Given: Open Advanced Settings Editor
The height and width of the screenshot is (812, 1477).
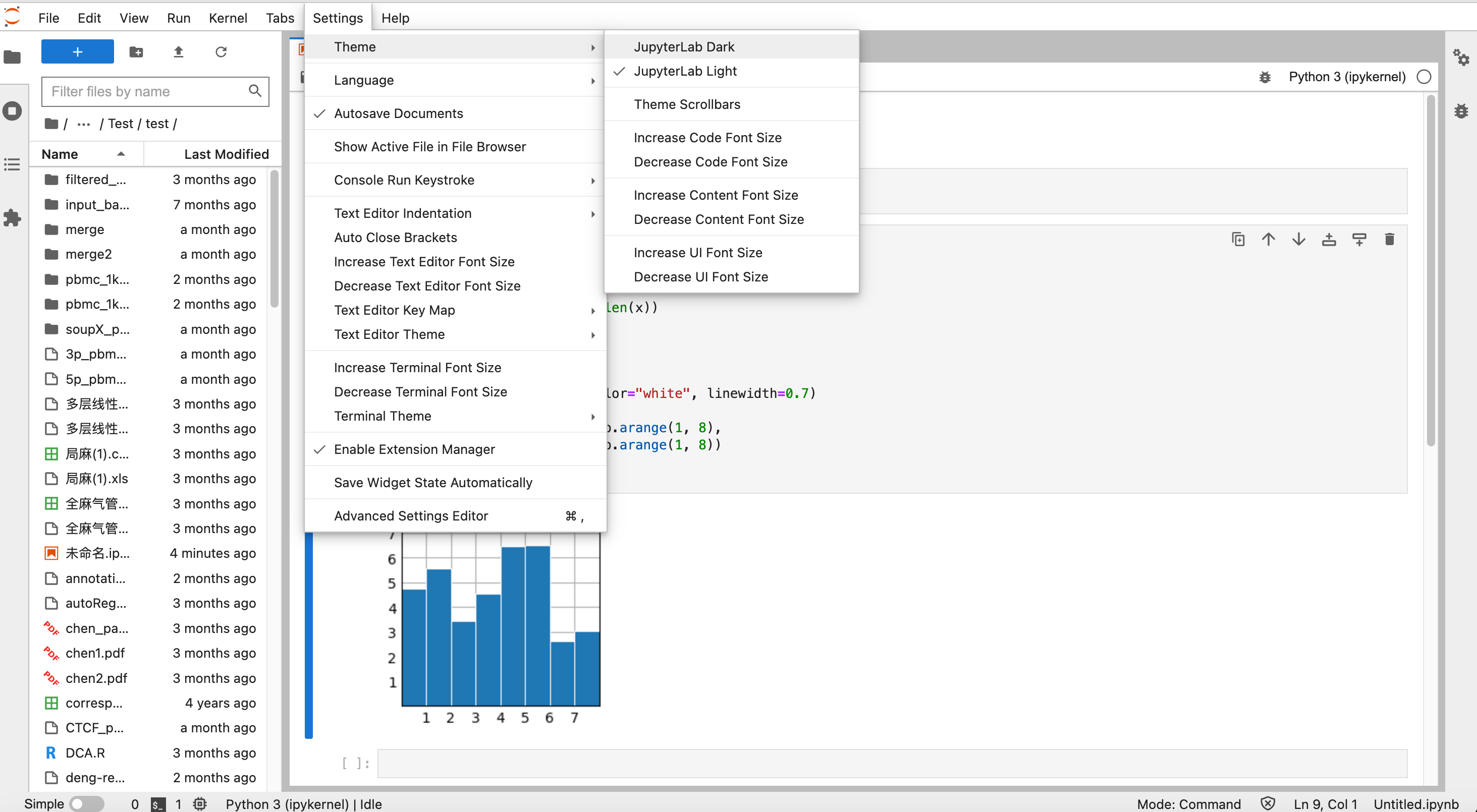Looking at the screenshot, I should pos(411,515).
